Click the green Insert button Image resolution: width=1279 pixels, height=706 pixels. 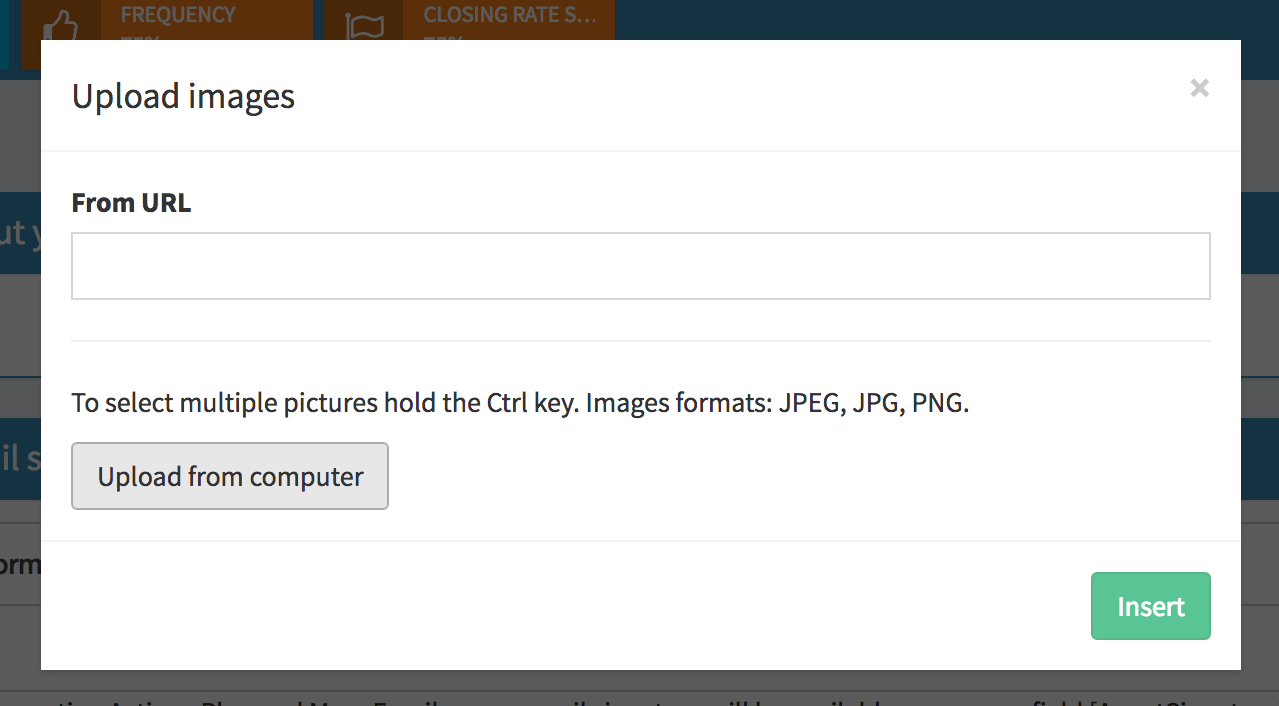(1150, 606)
